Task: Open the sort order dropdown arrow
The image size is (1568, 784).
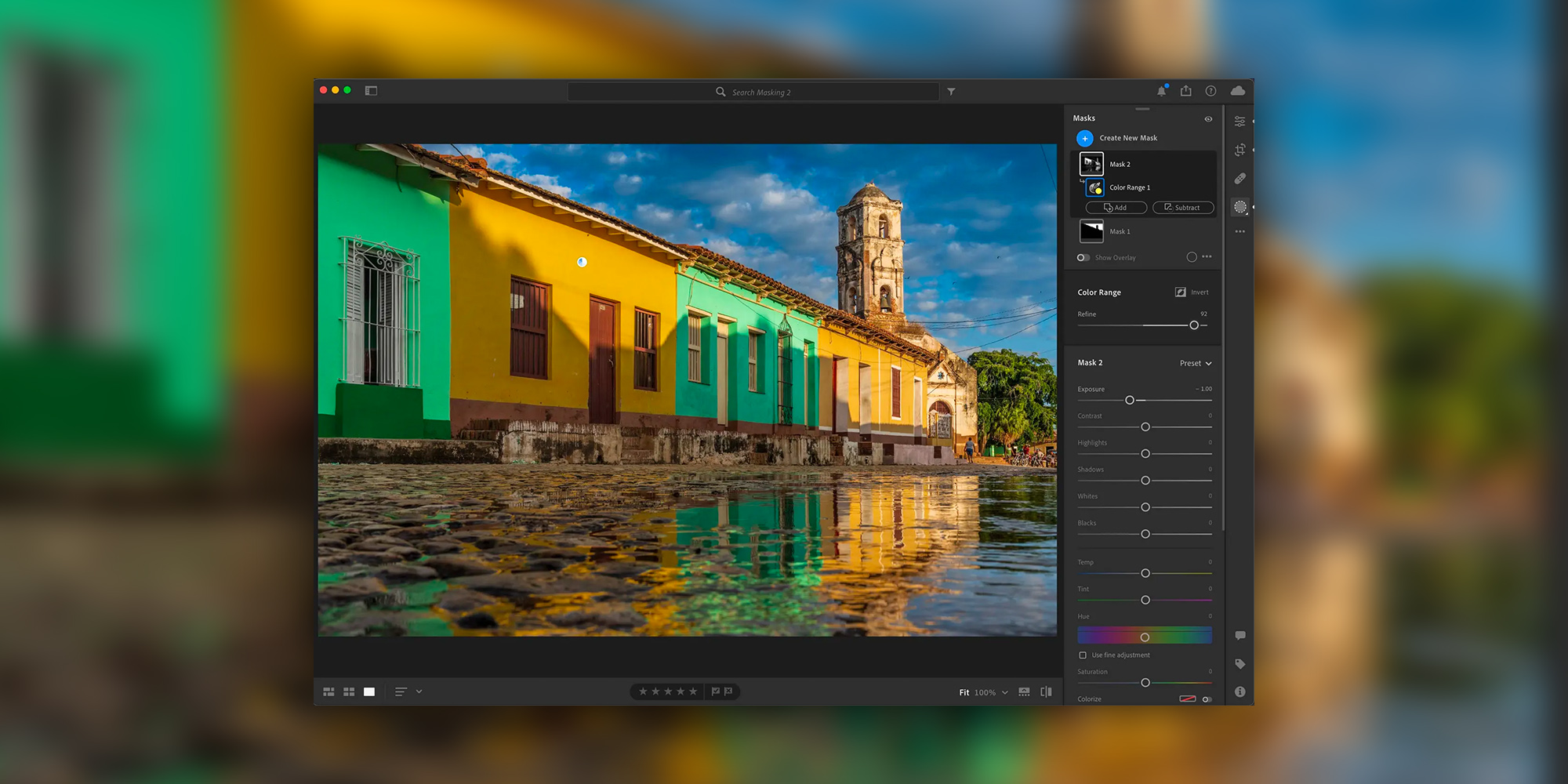Action: [x=419, y=691]
